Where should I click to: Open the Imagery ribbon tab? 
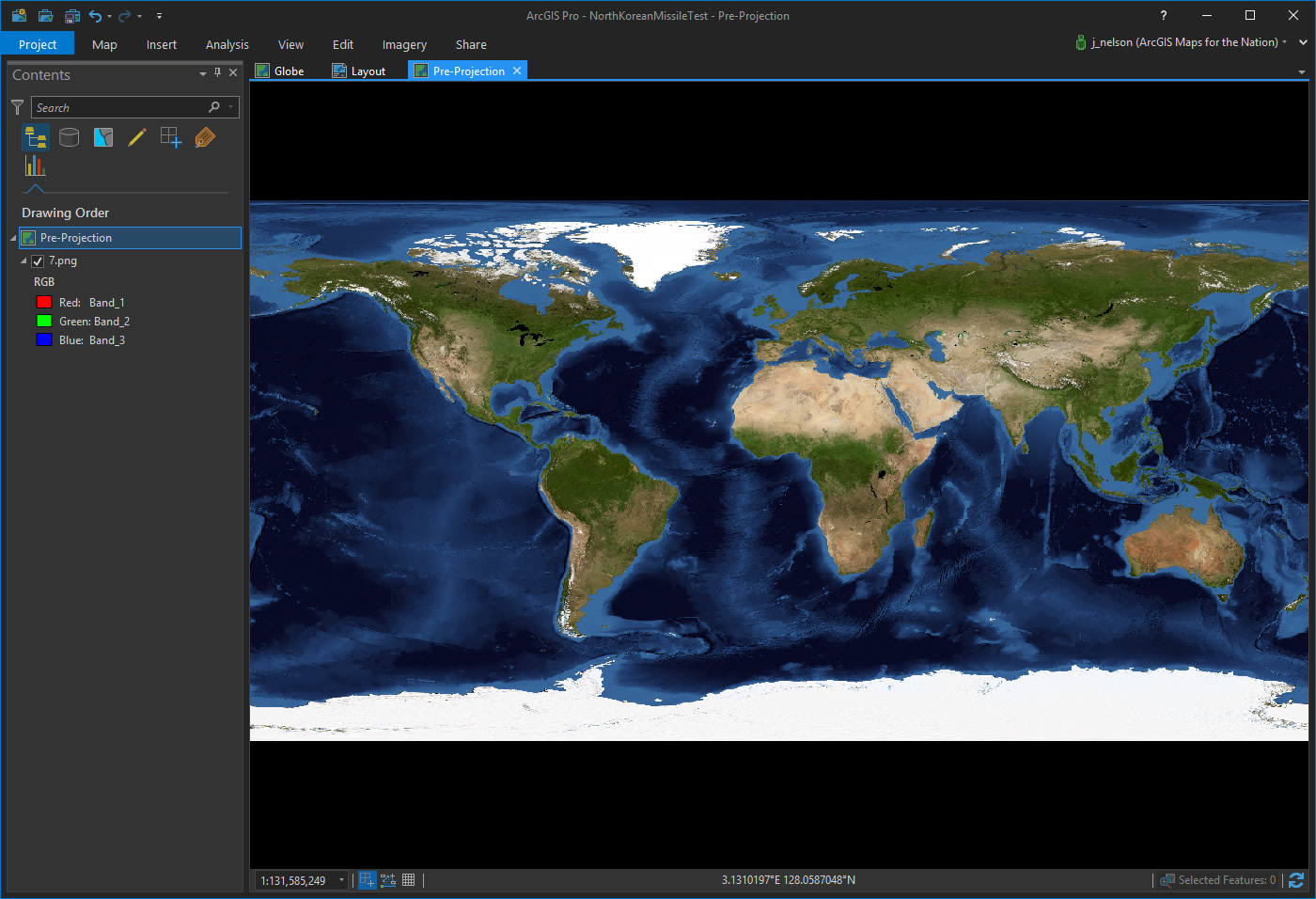[404, 45]
